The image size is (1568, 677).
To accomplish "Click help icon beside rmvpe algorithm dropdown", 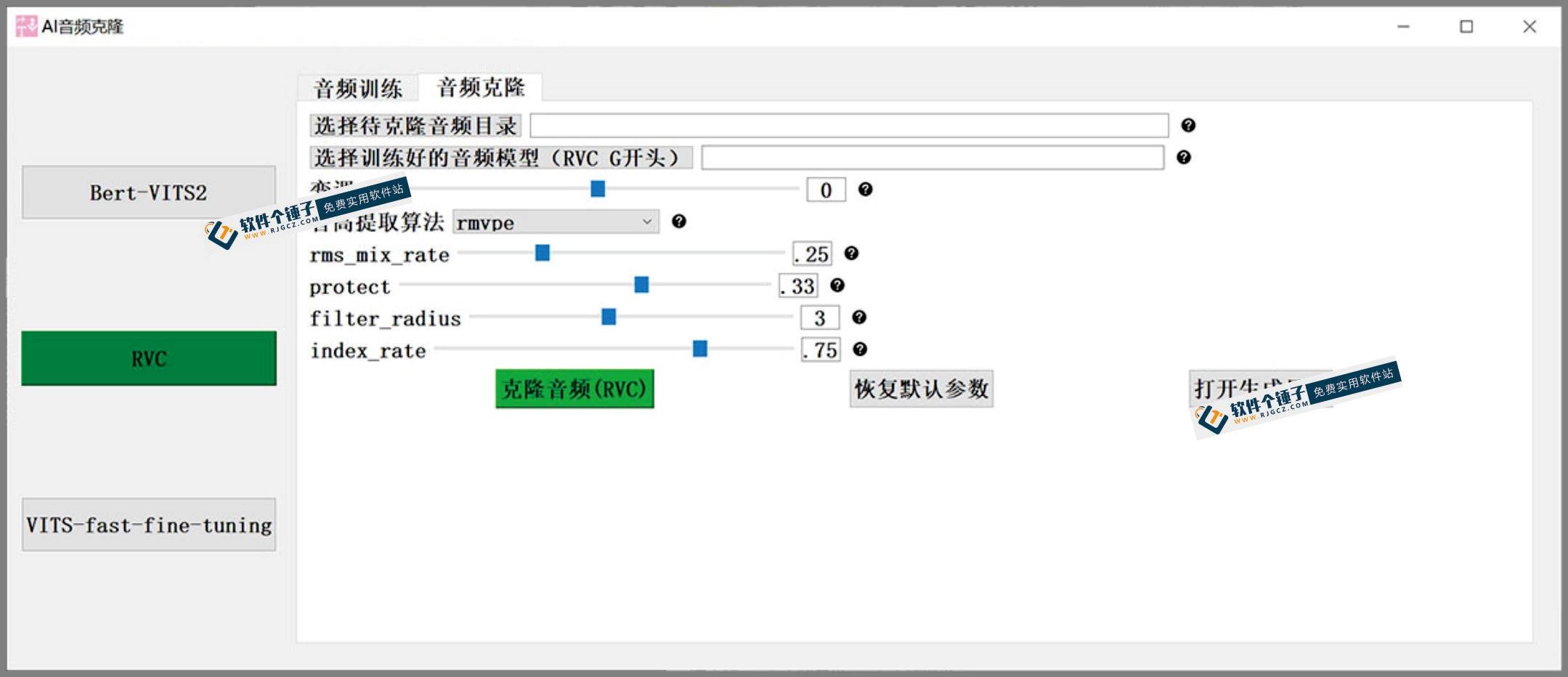I will (x=679, y=222).
